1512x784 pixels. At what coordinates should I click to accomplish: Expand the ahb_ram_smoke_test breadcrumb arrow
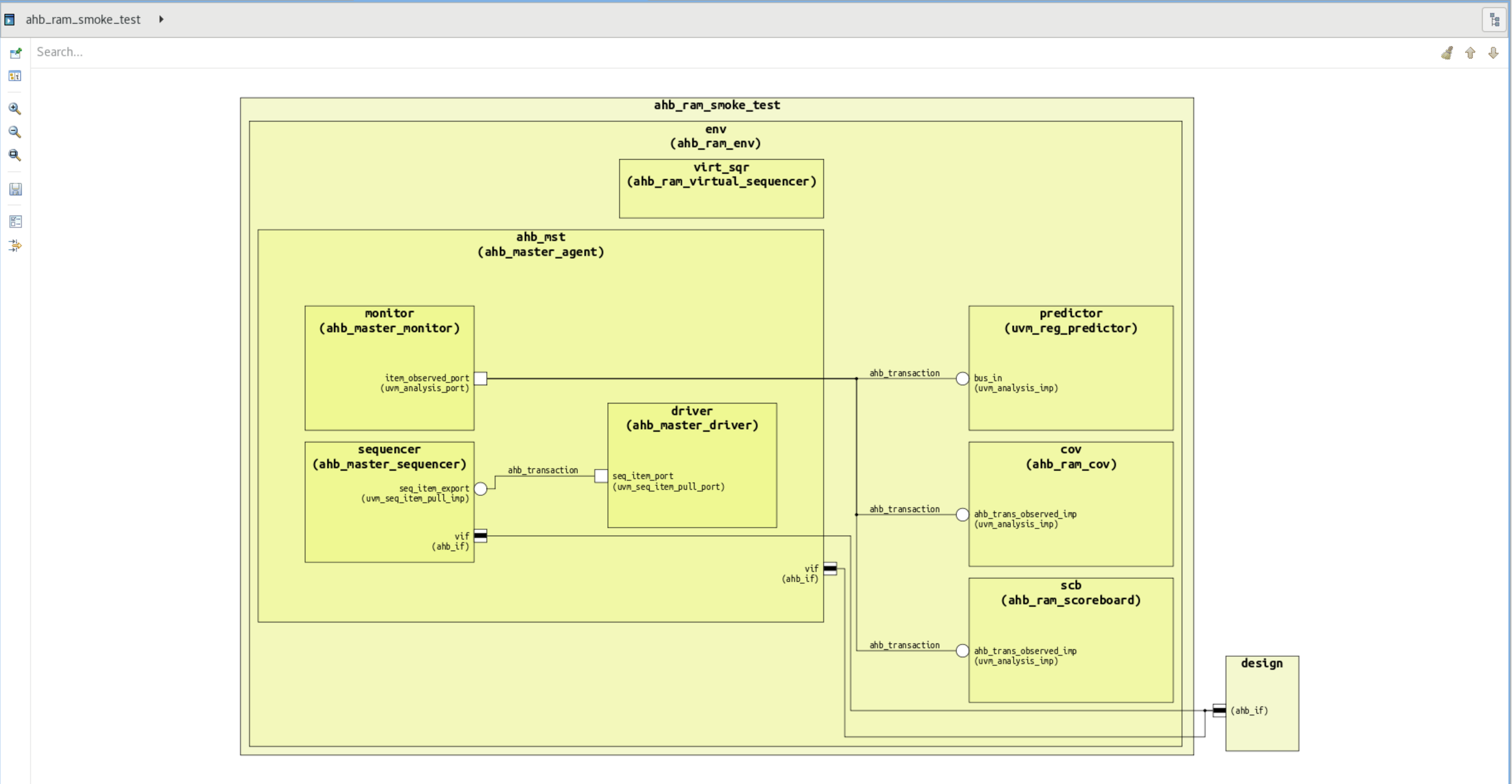[x=161, y=19]
